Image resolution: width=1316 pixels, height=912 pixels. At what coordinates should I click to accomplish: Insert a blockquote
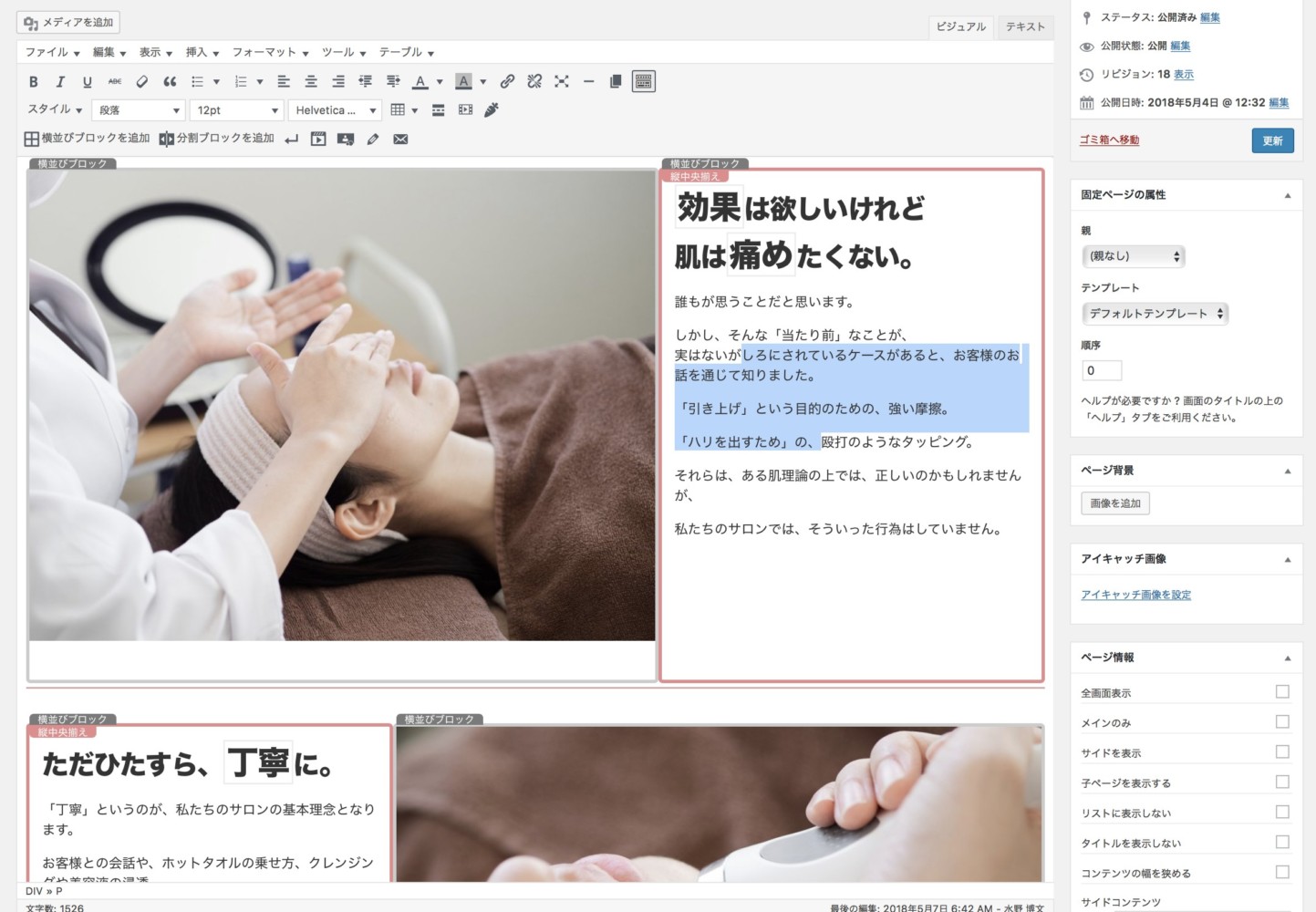[x=170, y=82]
